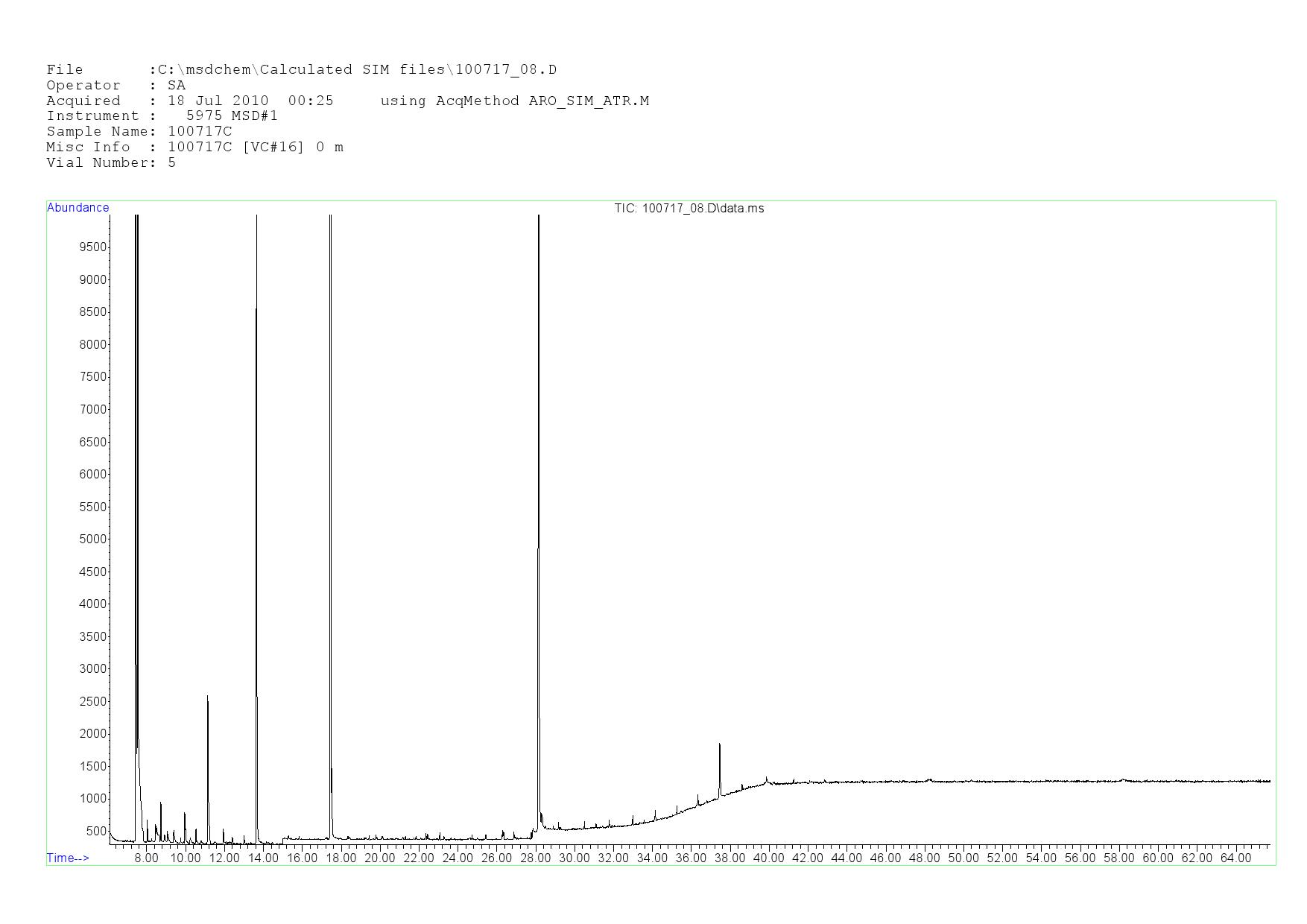Select the Operator SA header line
This screenshot has width=1307, height=924.
click(x=115, y=85)
